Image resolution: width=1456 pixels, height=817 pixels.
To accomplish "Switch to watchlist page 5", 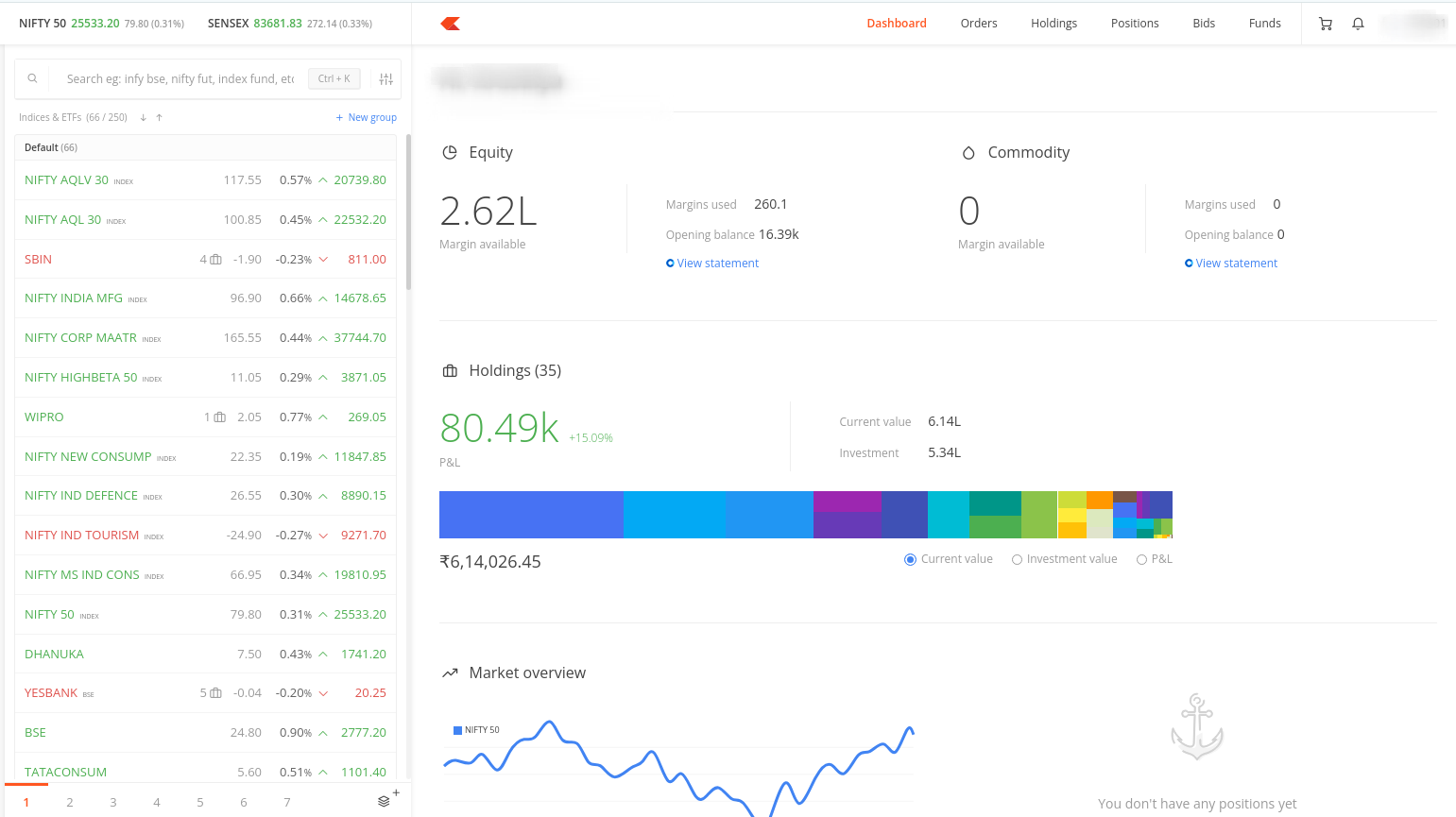I will [200, 802].
